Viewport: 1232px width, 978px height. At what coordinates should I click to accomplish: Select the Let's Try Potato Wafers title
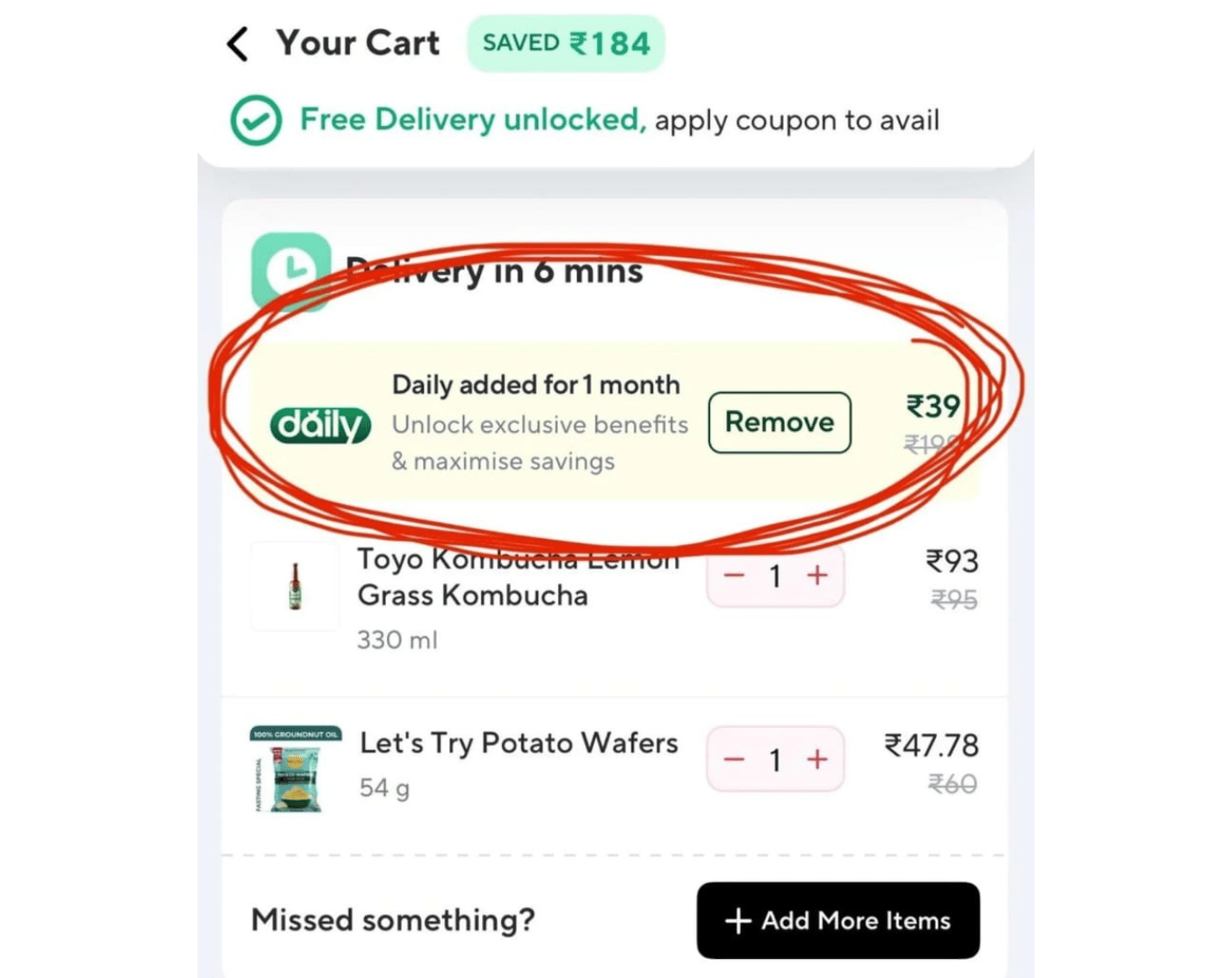[518, 743]
